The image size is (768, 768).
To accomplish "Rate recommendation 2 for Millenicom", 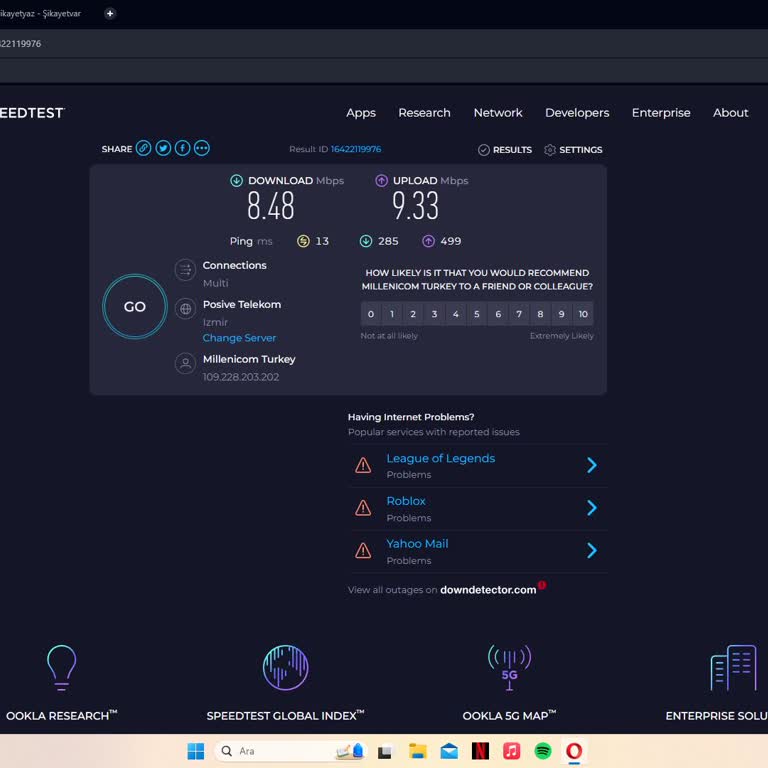I will click(x=413, y=314).
